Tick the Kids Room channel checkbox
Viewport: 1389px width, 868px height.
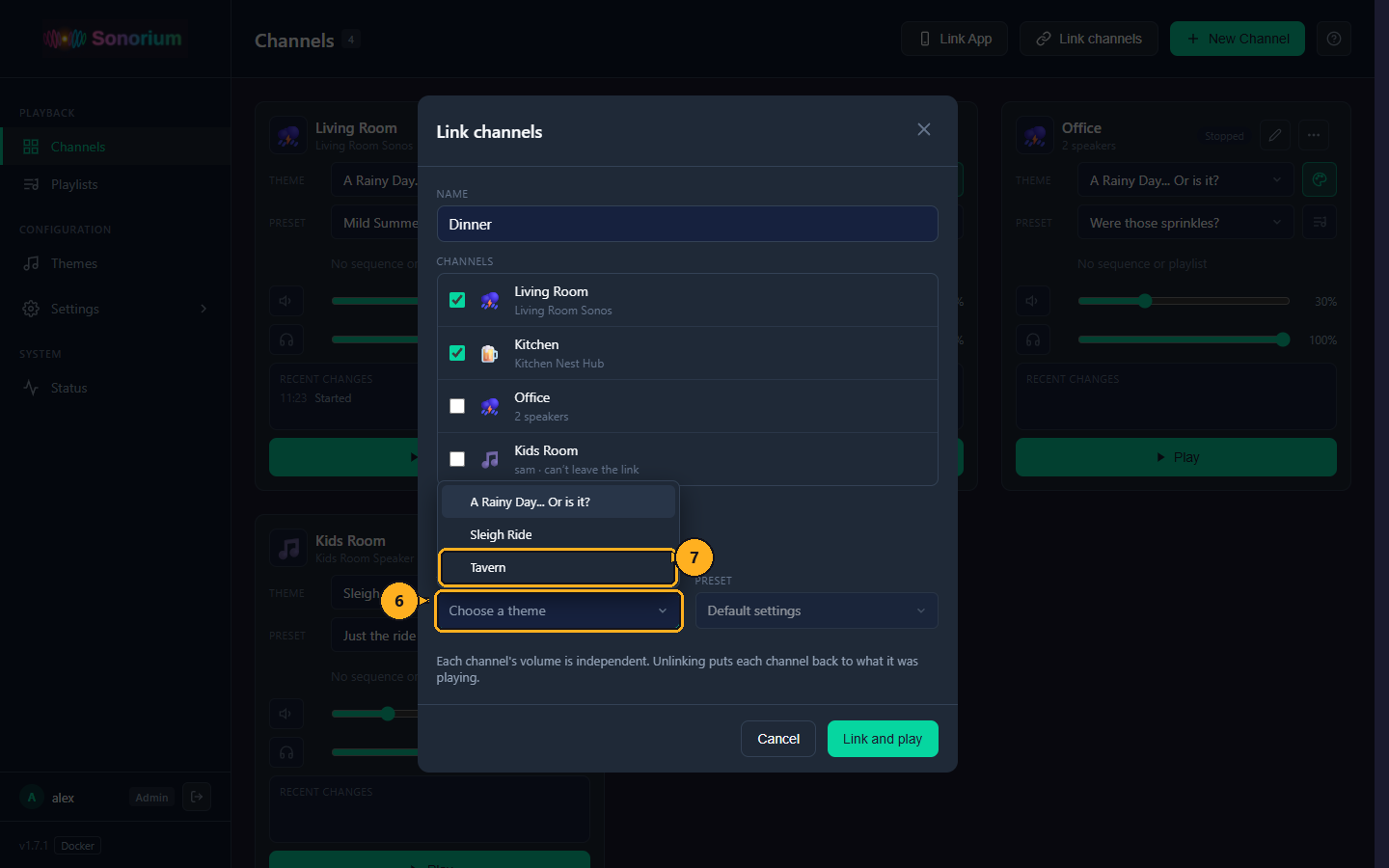[x=457, y=459]
